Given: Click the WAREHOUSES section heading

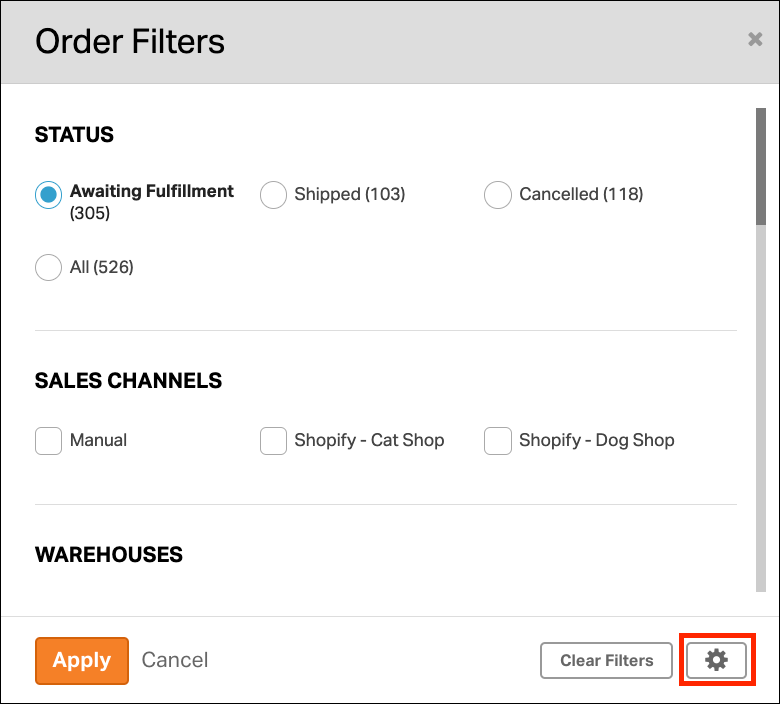Looking at the screenshot, I should (109, 555).
